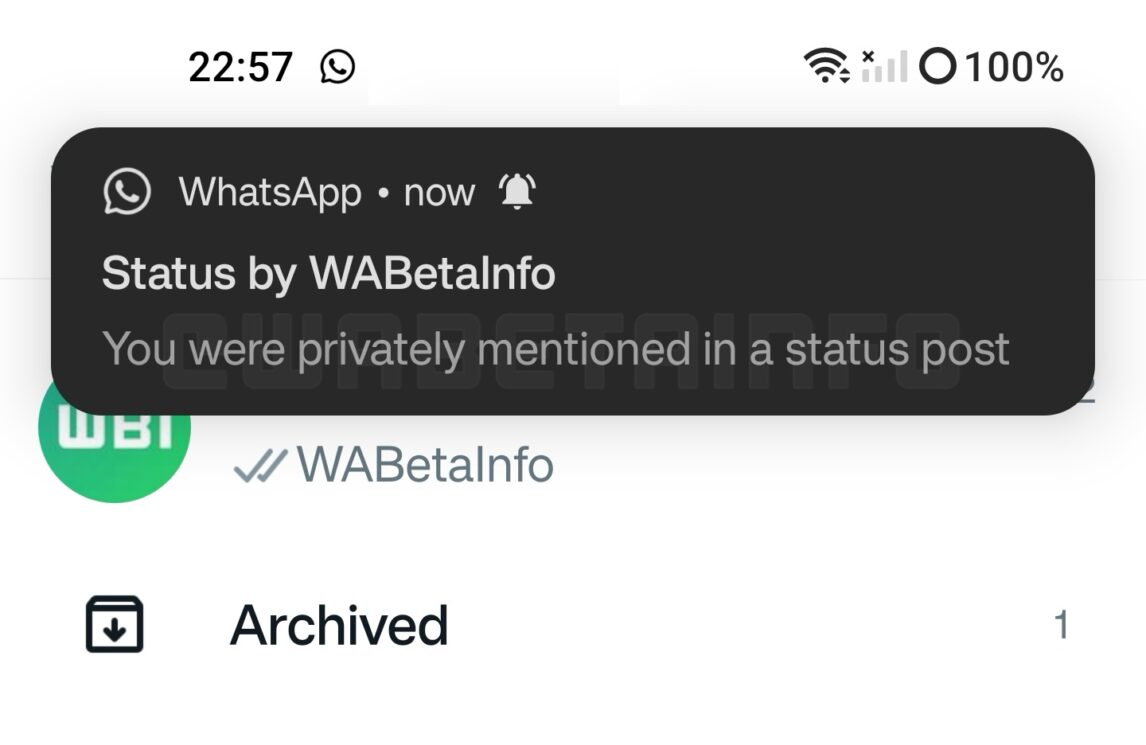Tap the cellular signal bars icon
The width and height of the screenshot is (1146, 745).
coord(883,67)
